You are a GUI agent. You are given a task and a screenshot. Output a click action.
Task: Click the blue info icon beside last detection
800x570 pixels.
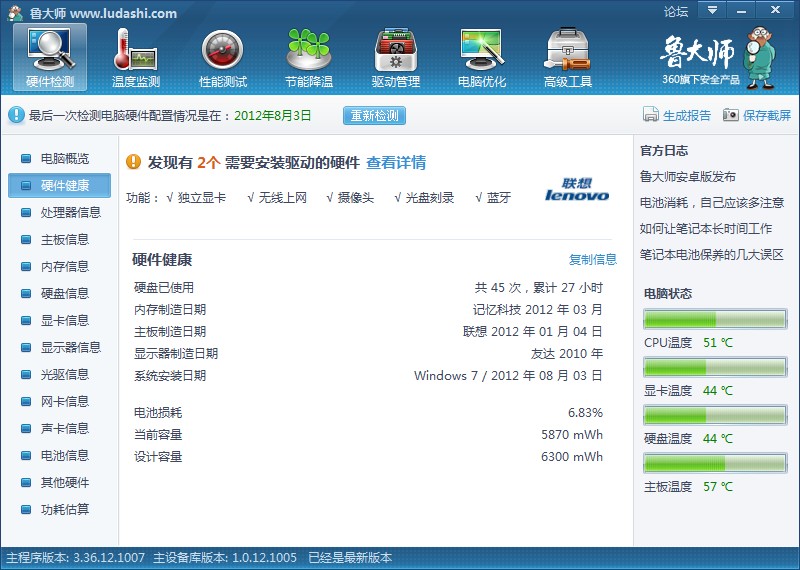[16, 115]
